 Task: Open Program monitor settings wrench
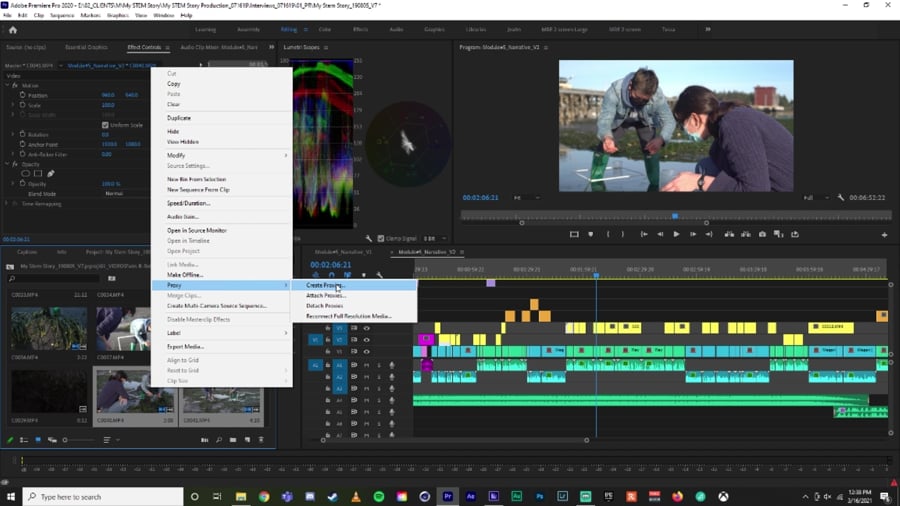(840, 197)
